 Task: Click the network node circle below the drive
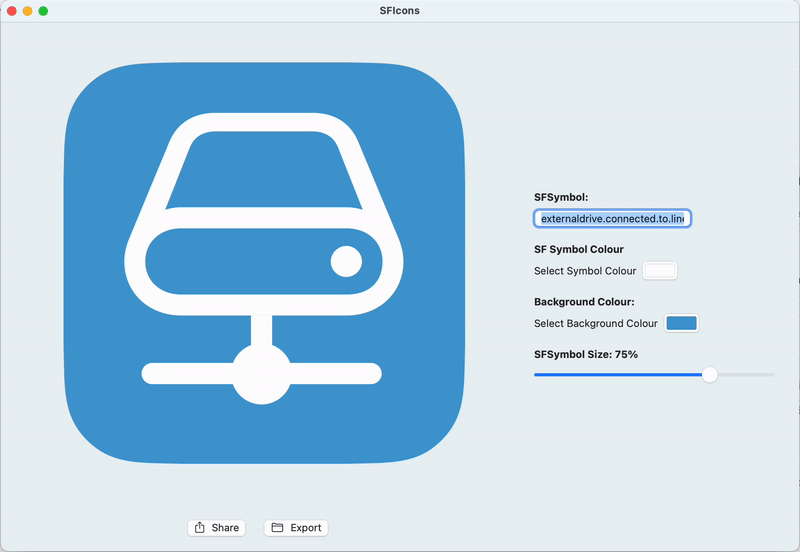(261, 373)
